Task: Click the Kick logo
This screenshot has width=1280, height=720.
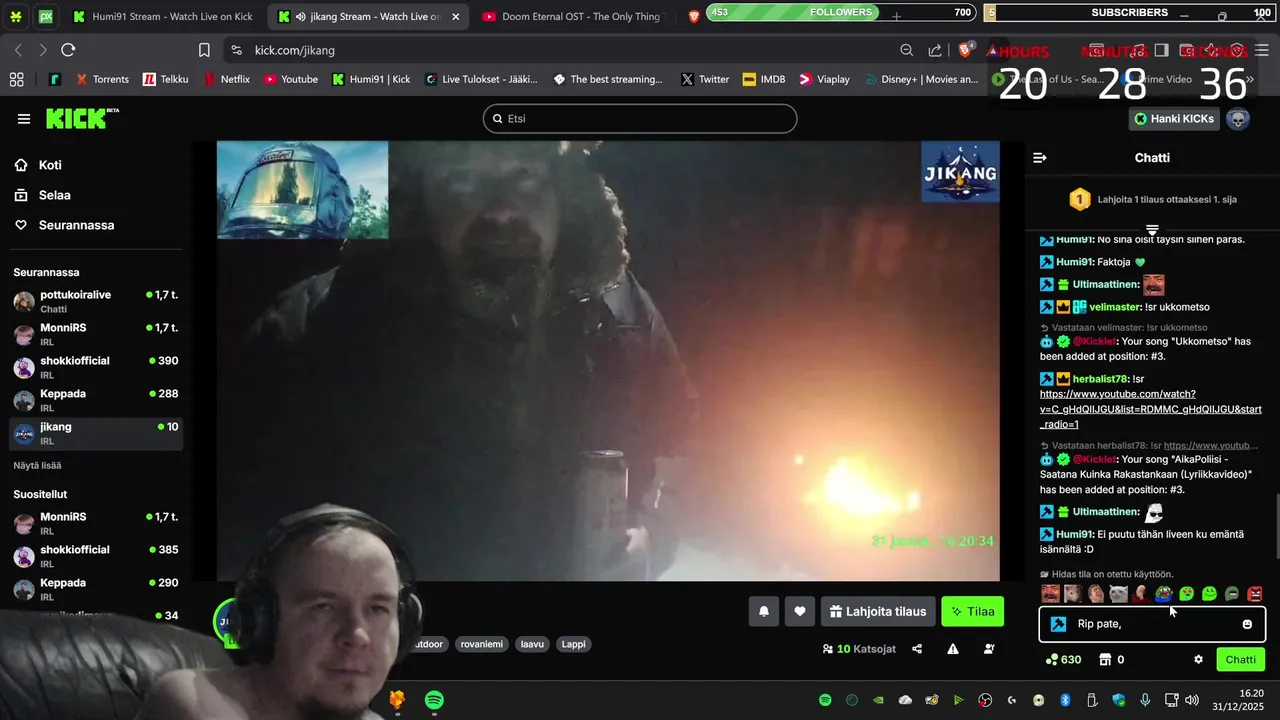Action: (82, 118)
